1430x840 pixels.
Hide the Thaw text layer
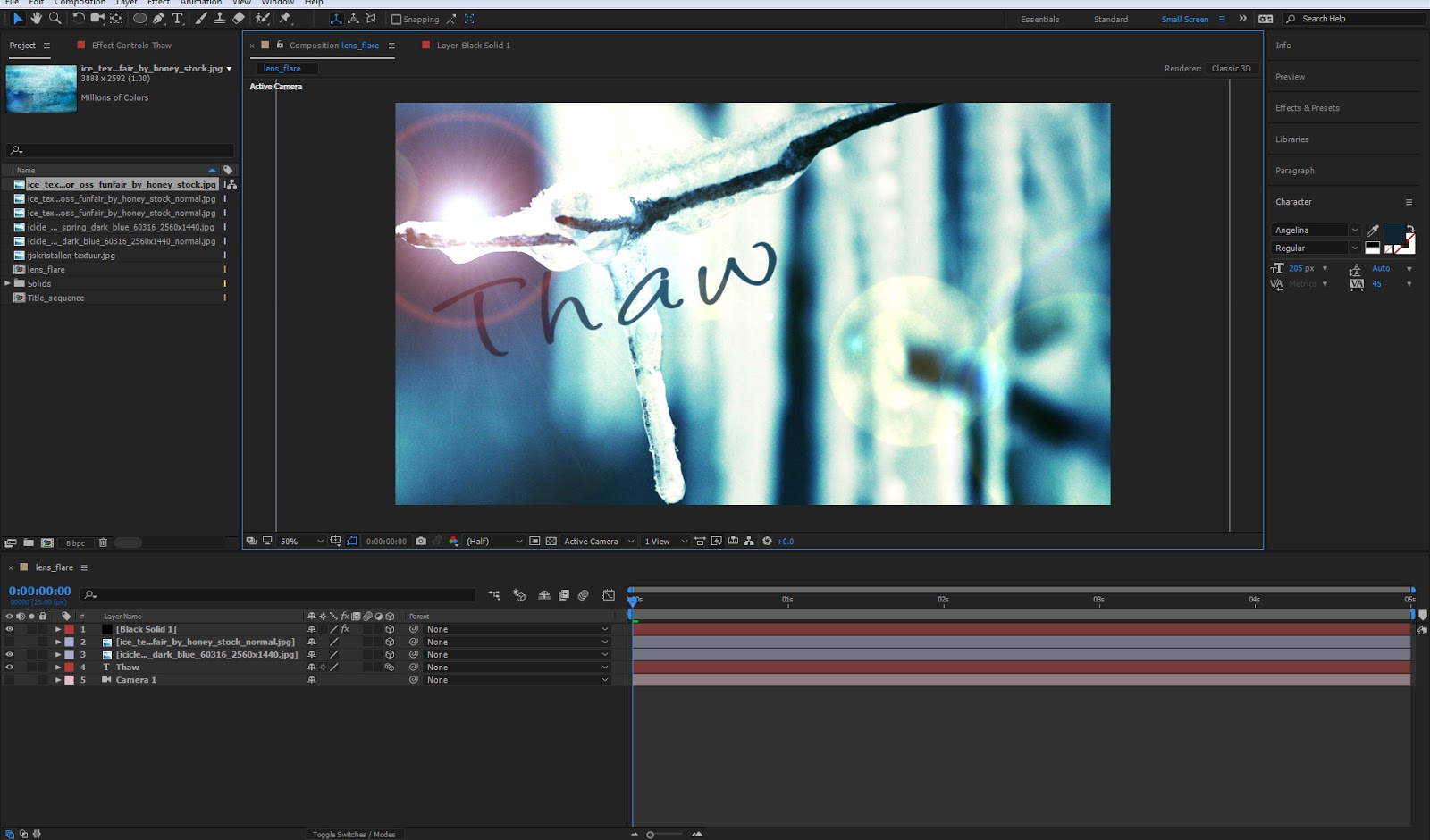pos(10,667)
